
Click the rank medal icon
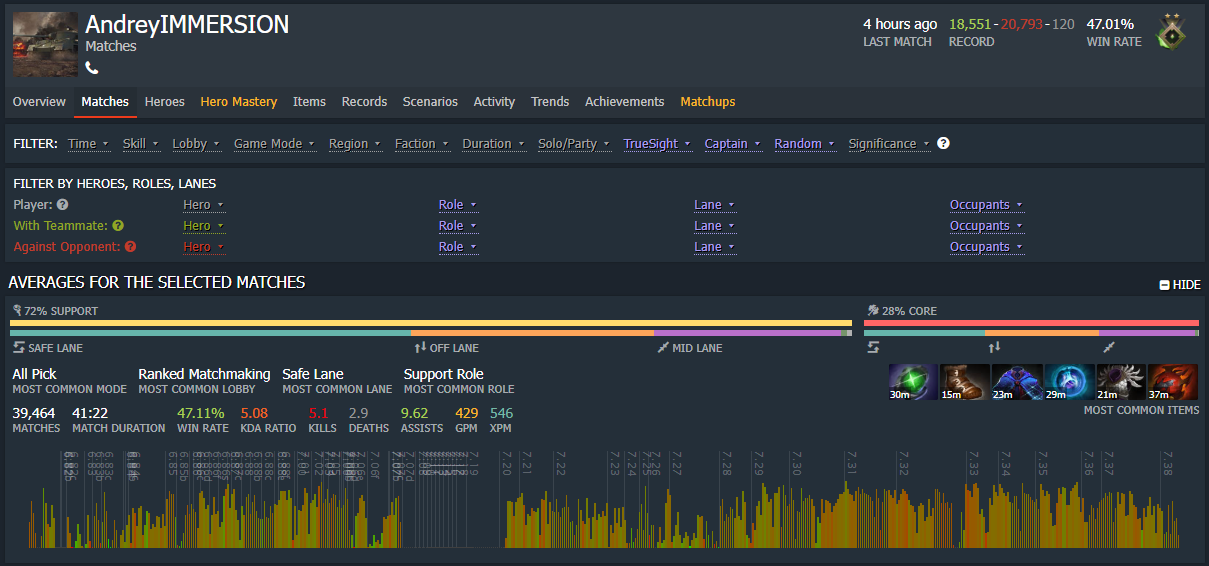1172,32
